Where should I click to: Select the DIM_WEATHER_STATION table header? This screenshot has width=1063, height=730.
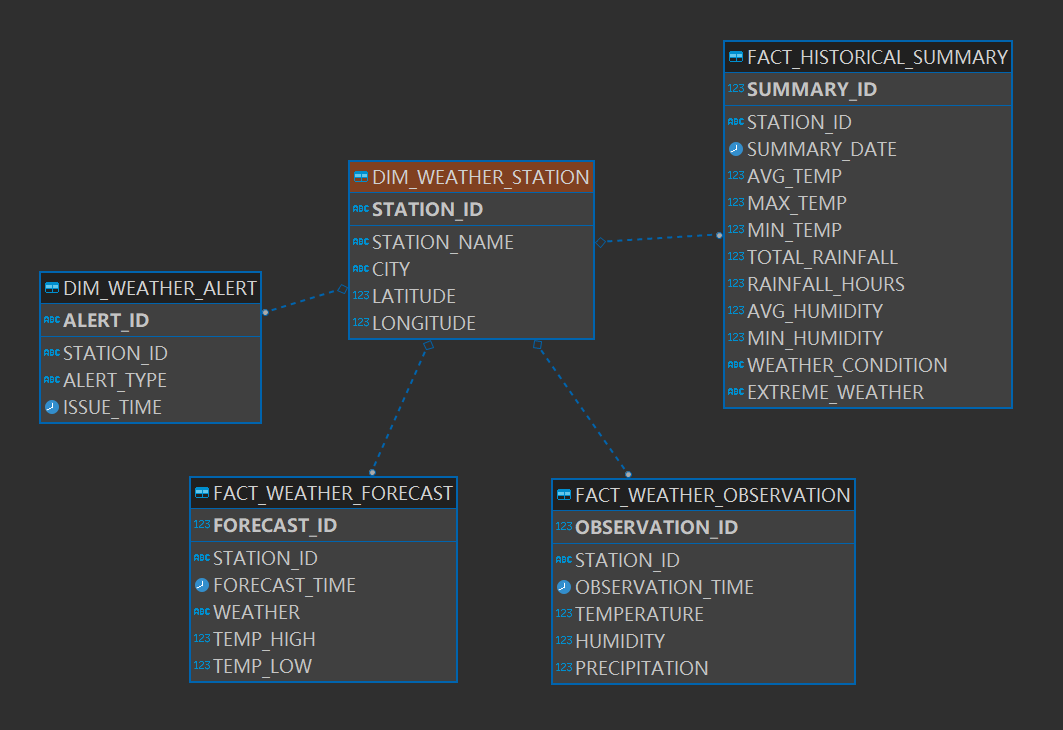tap(471, 177)
